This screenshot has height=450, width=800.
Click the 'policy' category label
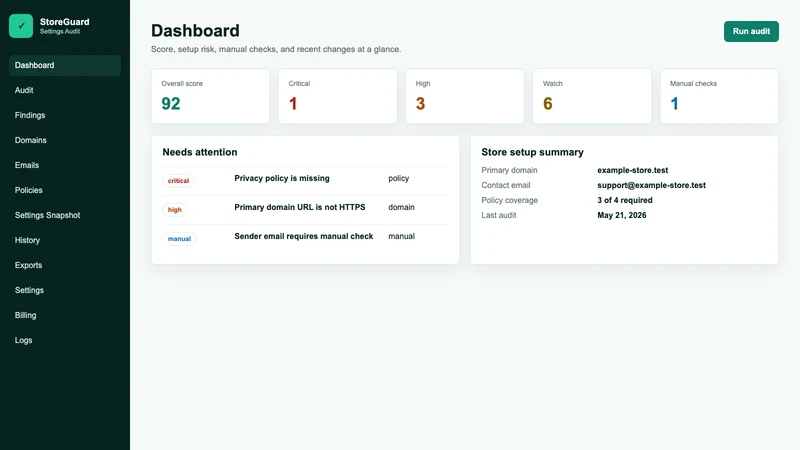398,178
